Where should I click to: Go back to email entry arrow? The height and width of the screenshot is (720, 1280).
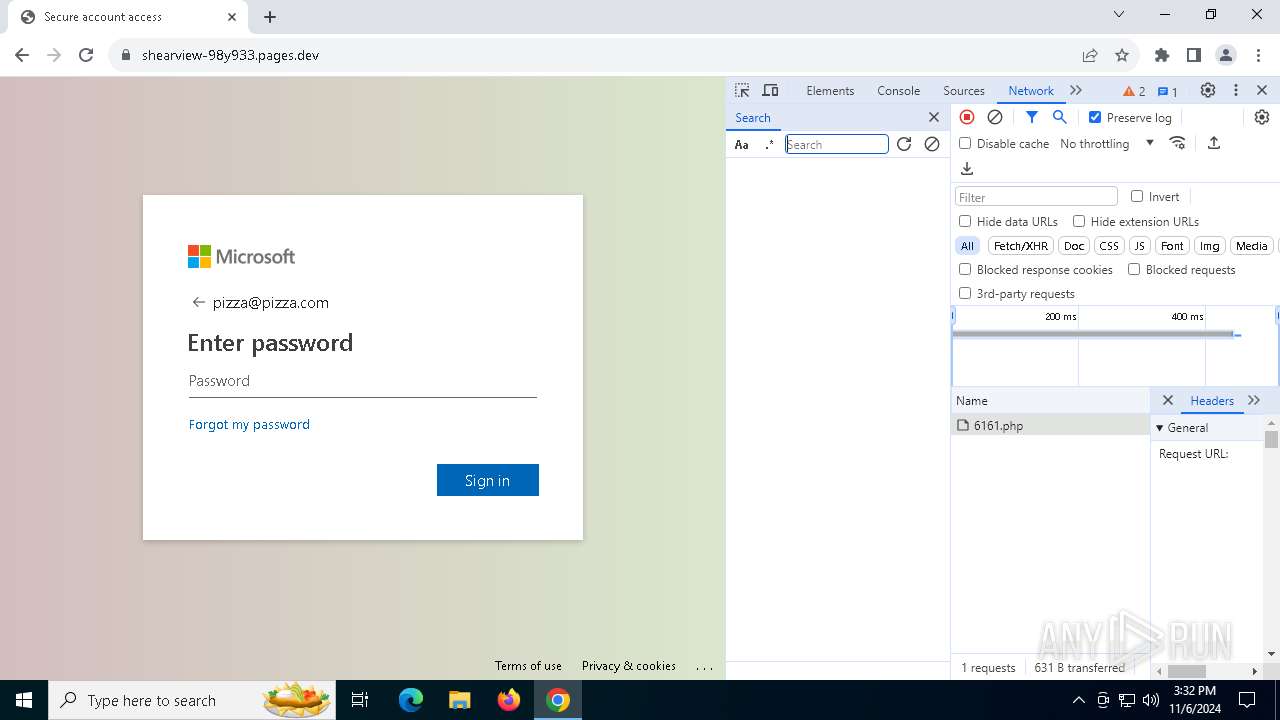click(x=198, y=302)
